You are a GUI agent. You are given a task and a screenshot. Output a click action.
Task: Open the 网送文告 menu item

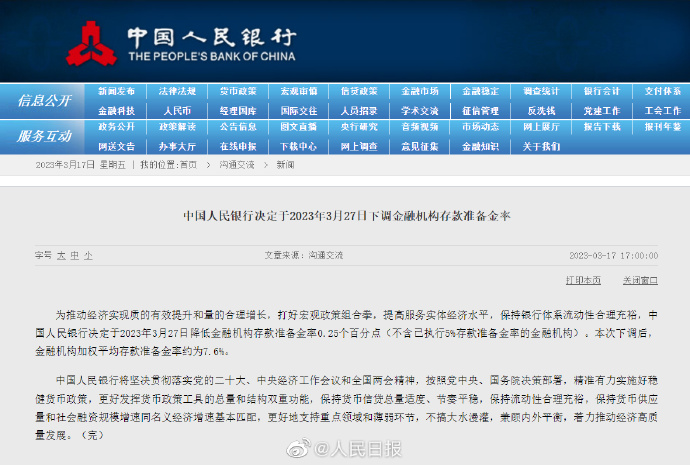[x=116, y=146]
